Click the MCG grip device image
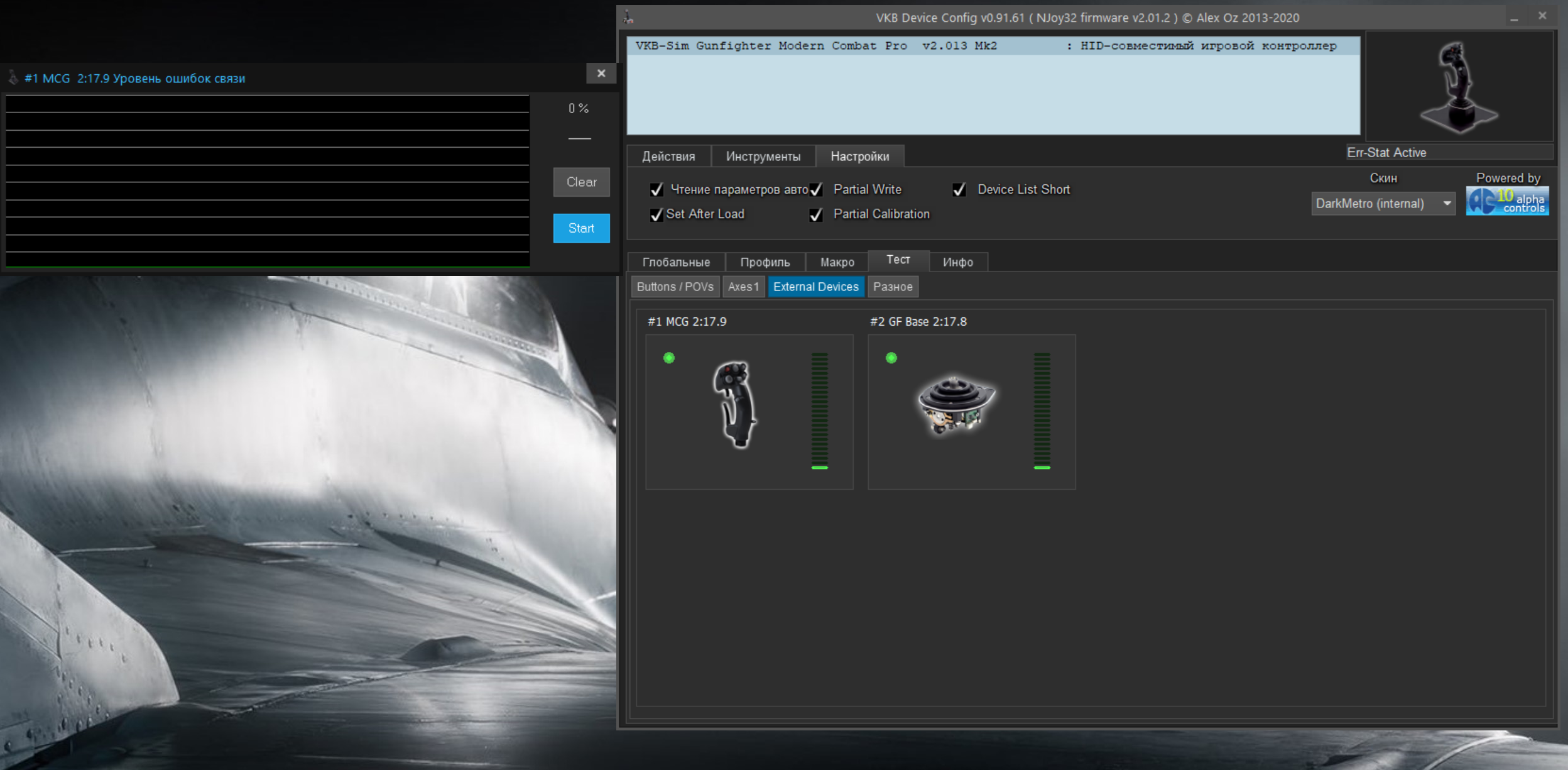1568x770 pixels. point(734,404)
